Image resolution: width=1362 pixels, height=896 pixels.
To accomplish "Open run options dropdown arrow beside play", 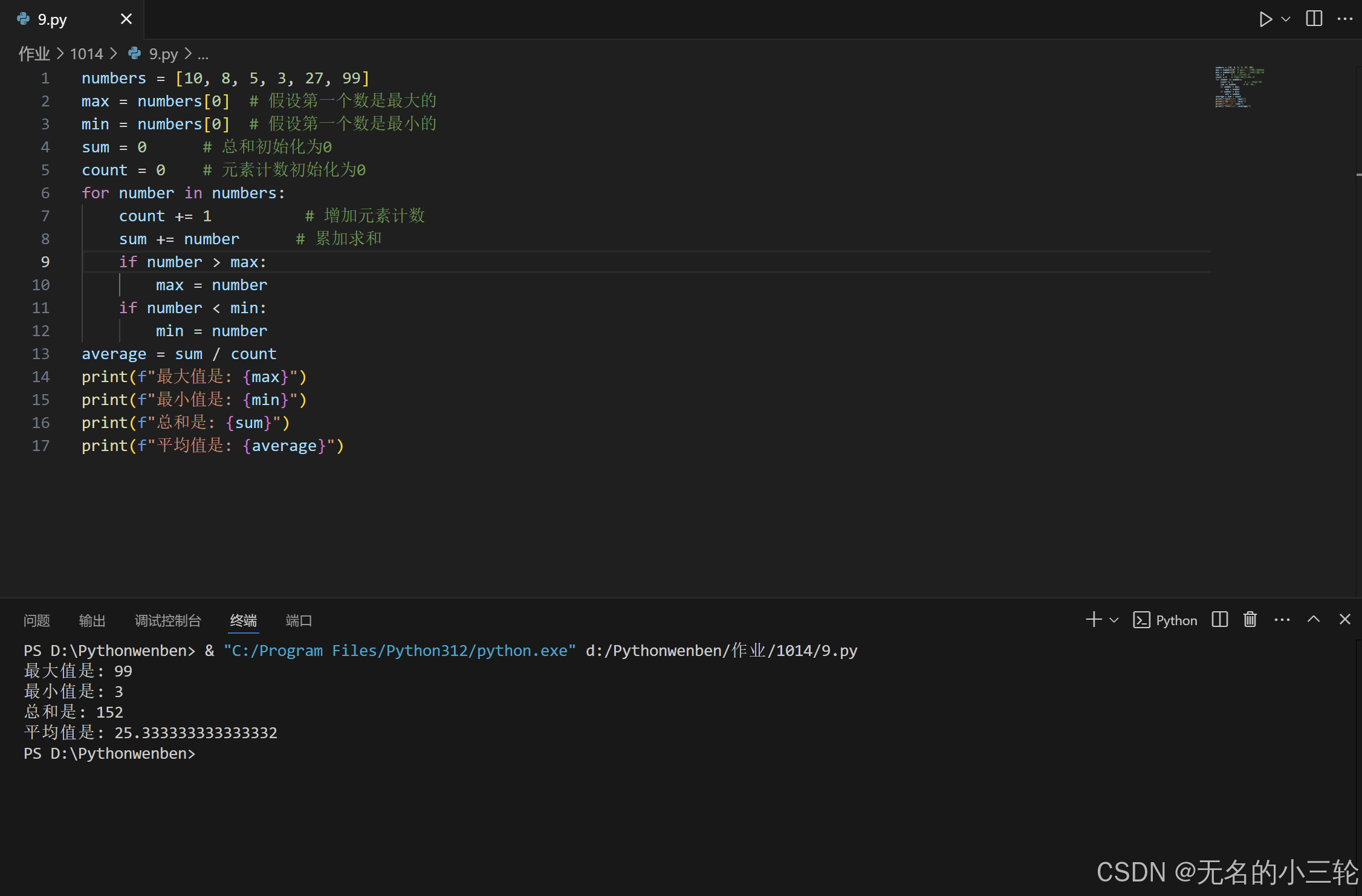I will (x=1286, y=19).
